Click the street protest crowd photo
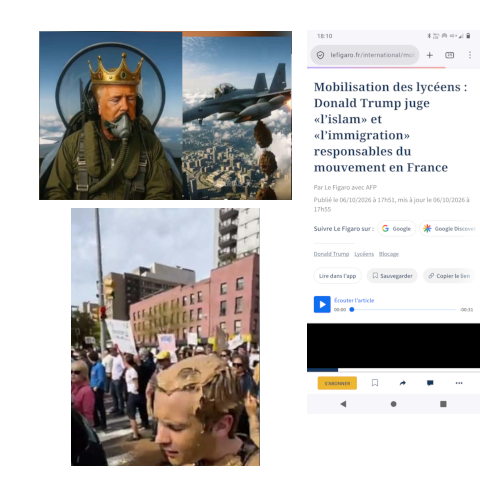The width and height of the screenshot is (480, 480). click(165, 337)
